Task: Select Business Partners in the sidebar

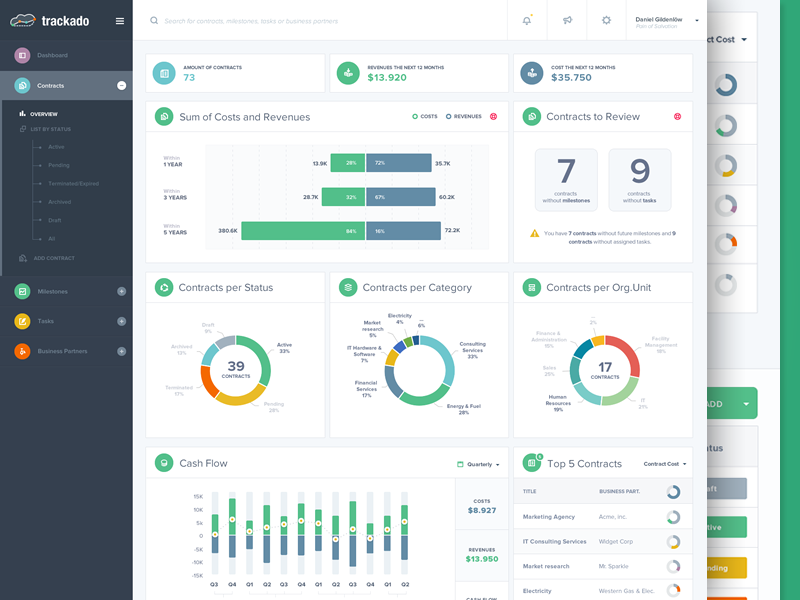Action: click(x=62, y=351)
